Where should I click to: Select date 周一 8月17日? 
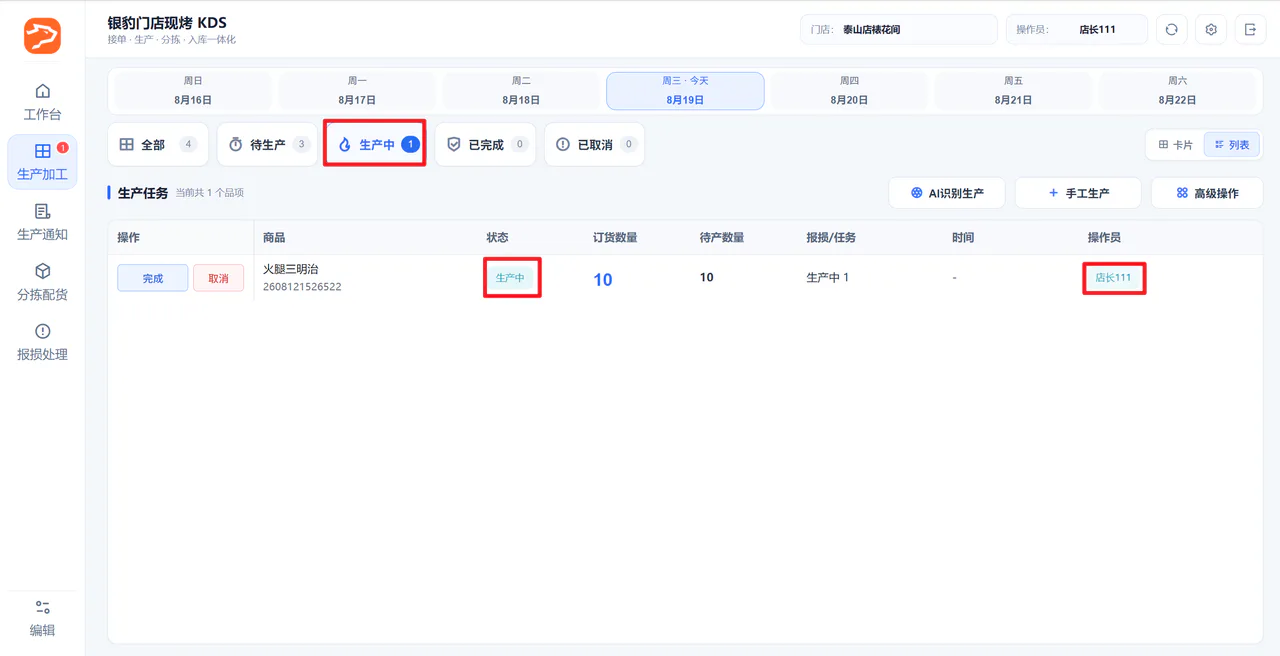coord(357,90)
